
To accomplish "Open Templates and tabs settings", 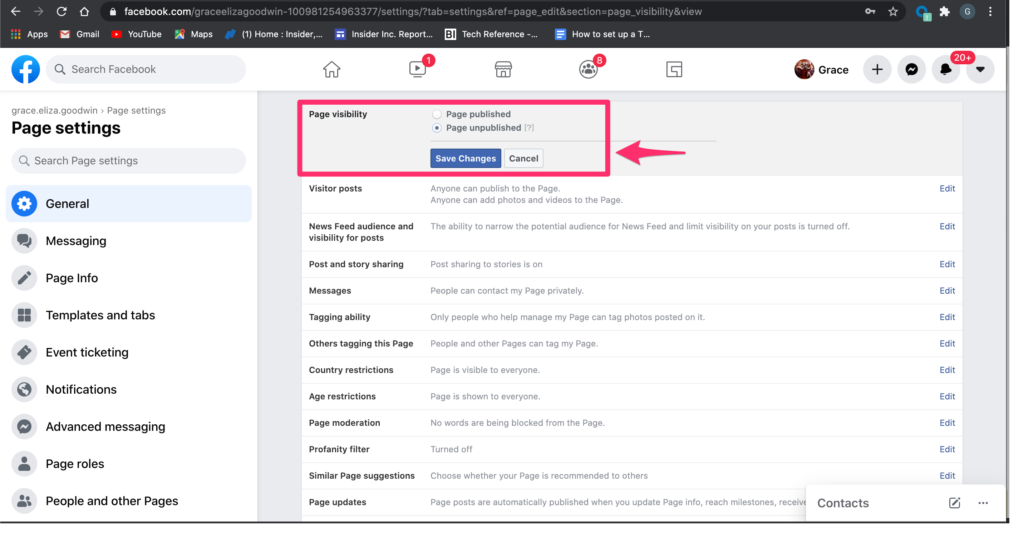I will (x=100, y=315).
